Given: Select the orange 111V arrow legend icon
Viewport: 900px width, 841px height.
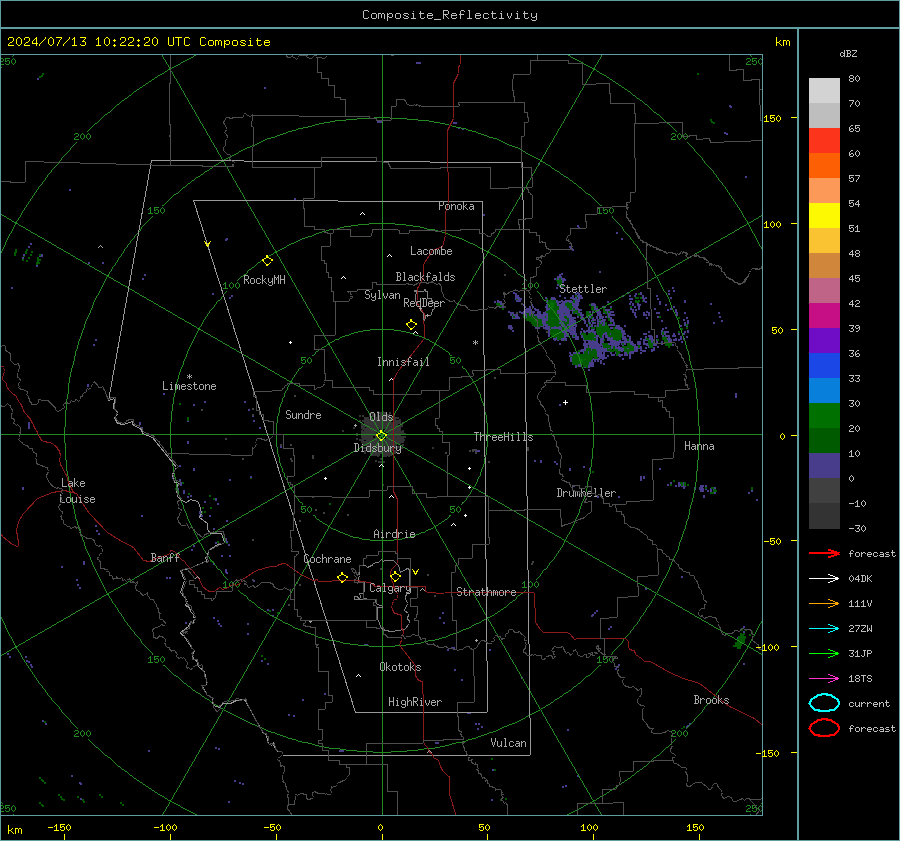Looking at the screenshot, I should pos(824,603).
